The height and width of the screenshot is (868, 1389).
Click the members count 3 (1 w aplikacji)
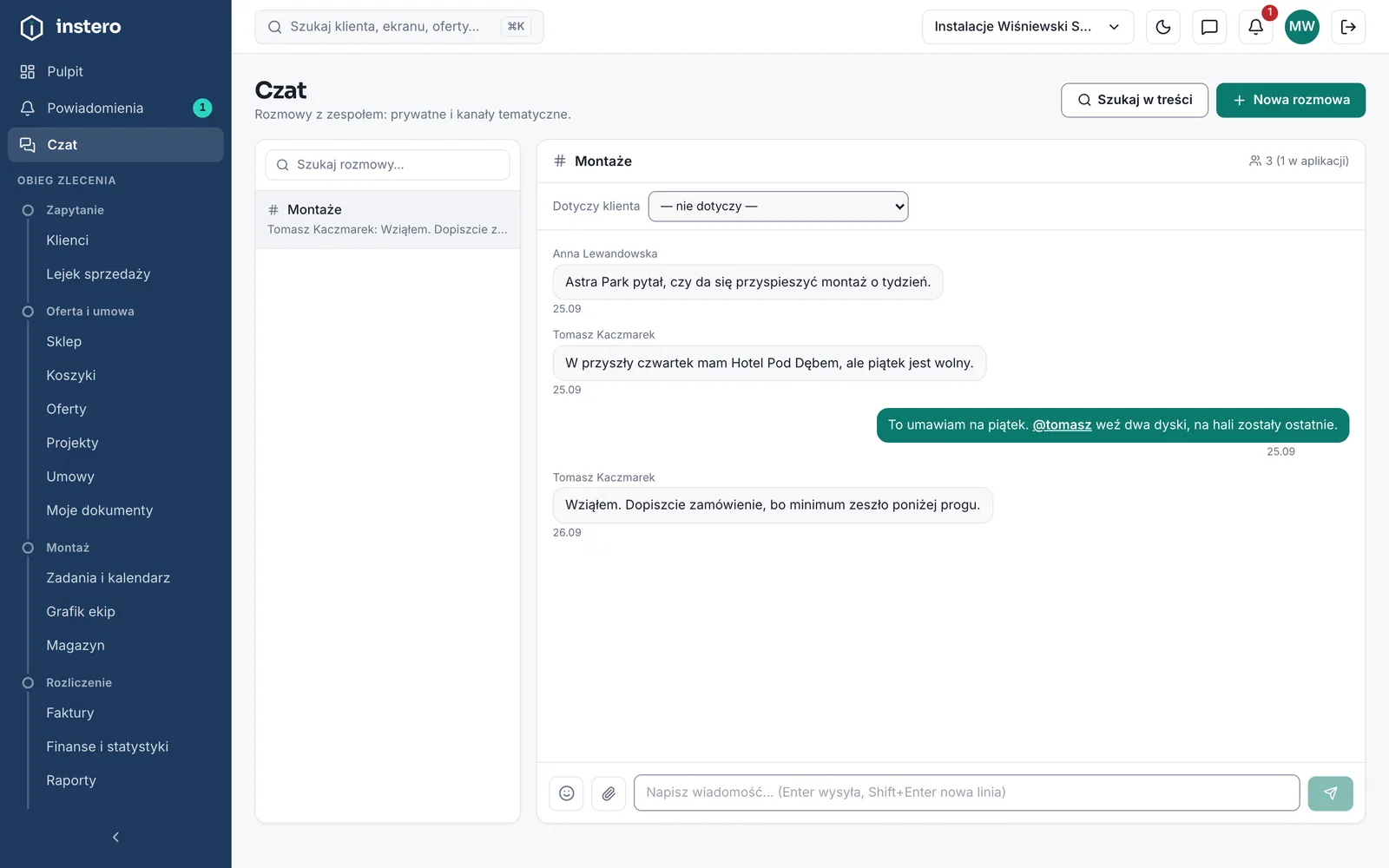[x=1299, y=161]
